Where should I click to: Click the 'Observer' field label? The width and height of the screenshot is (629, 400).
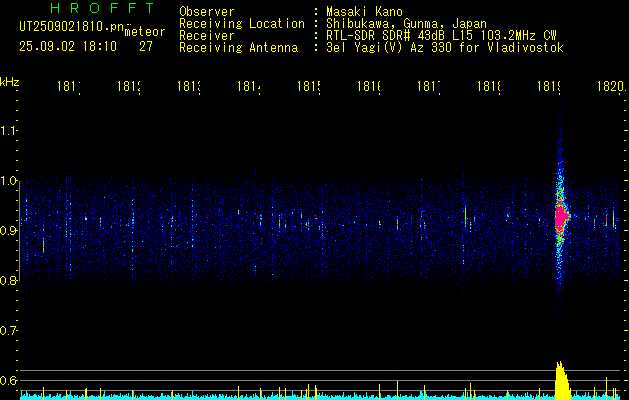207,12
